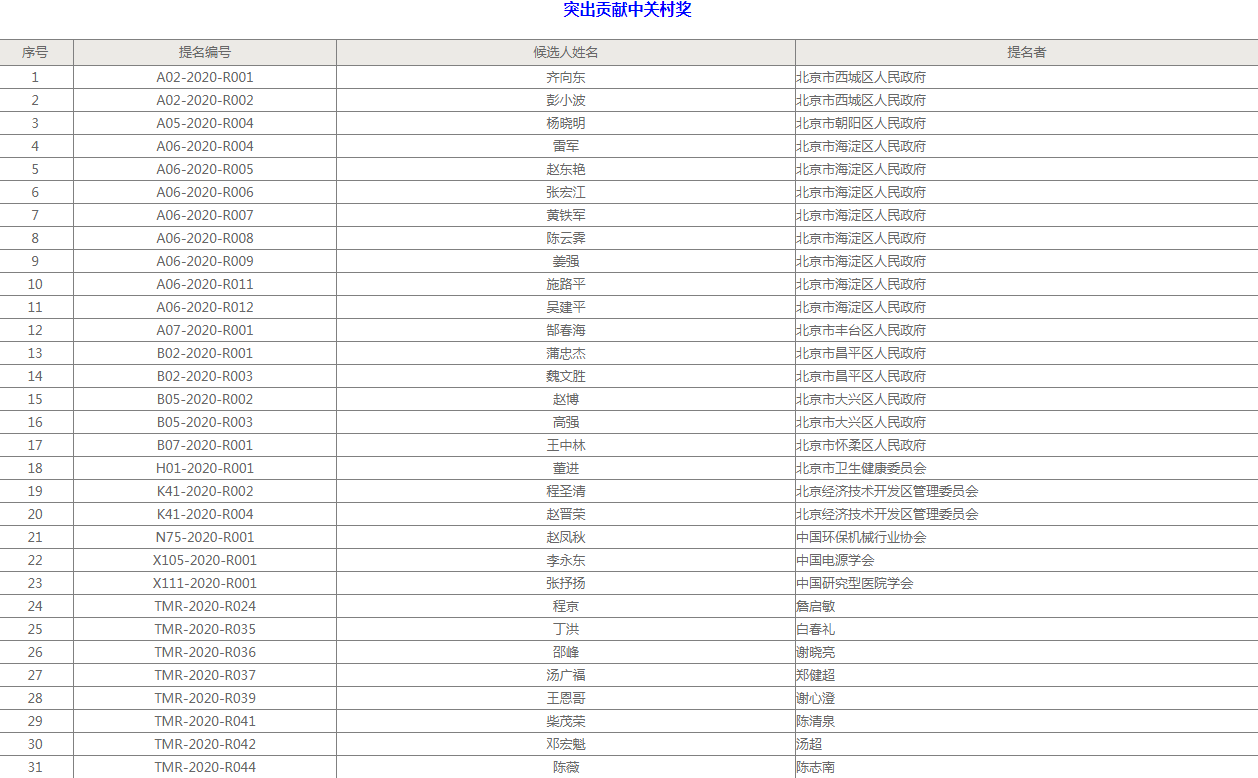Click candidate name 姜强

[x=566, y=261]
